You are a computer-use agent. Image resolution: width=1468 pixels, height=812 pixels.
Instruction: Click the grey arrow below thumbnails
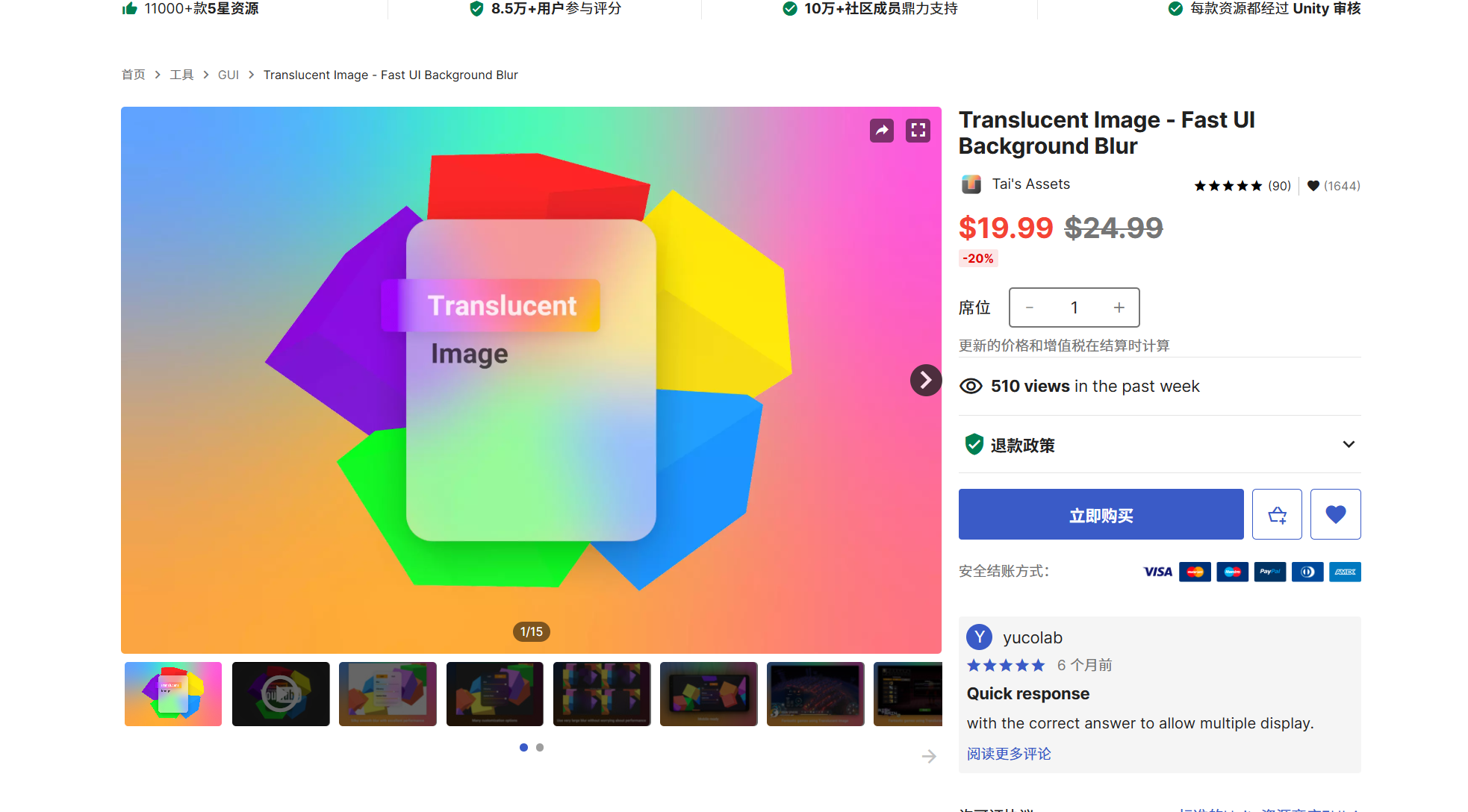click(x=929, y=757)
